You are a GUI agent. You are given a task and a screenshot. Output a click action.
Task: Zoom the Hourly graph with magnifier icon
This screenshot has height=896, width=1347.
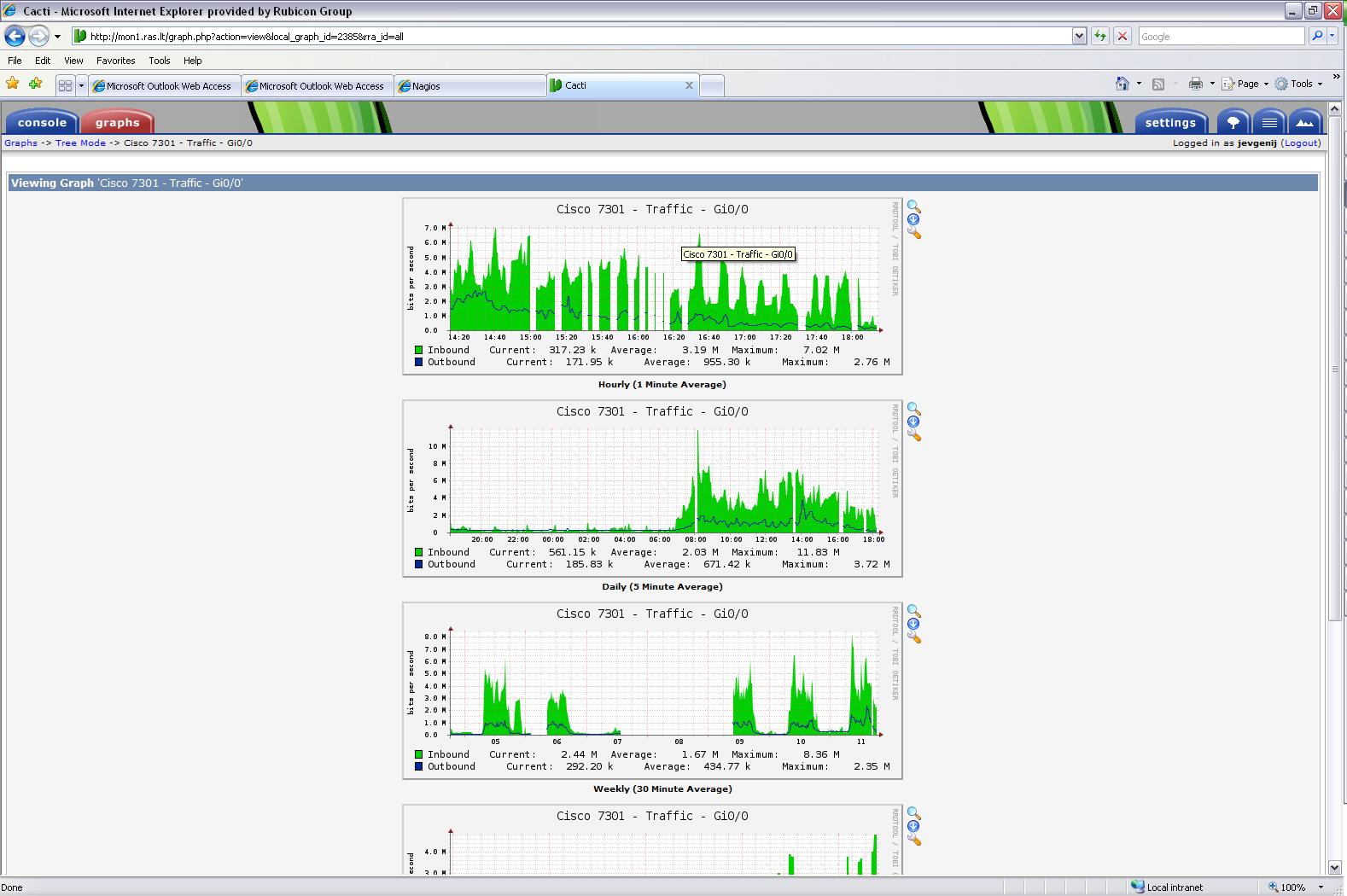[913, 207]
